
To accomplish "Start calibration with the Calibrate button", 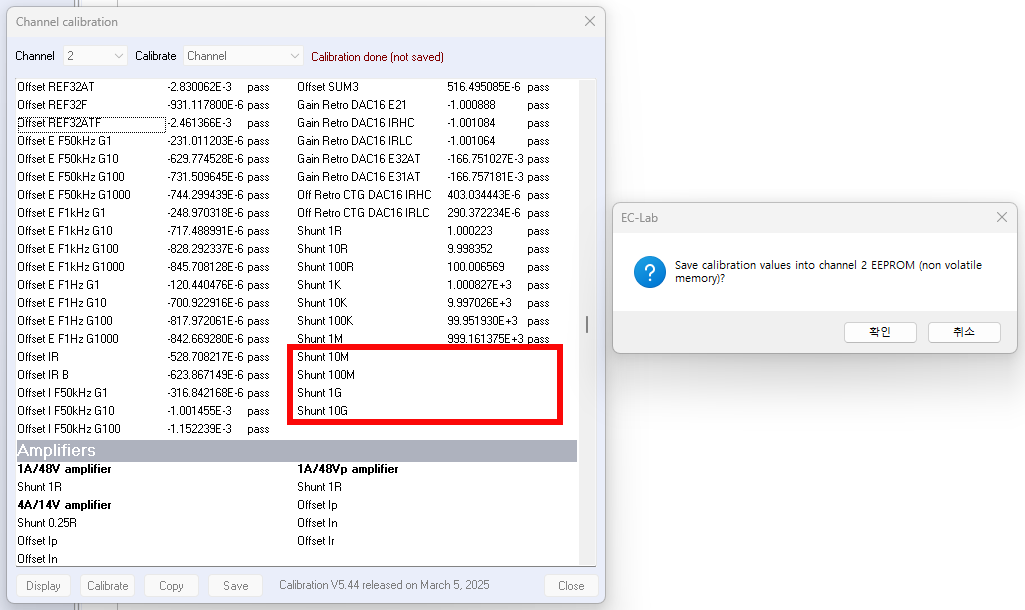I will click(x=107, y=586).
